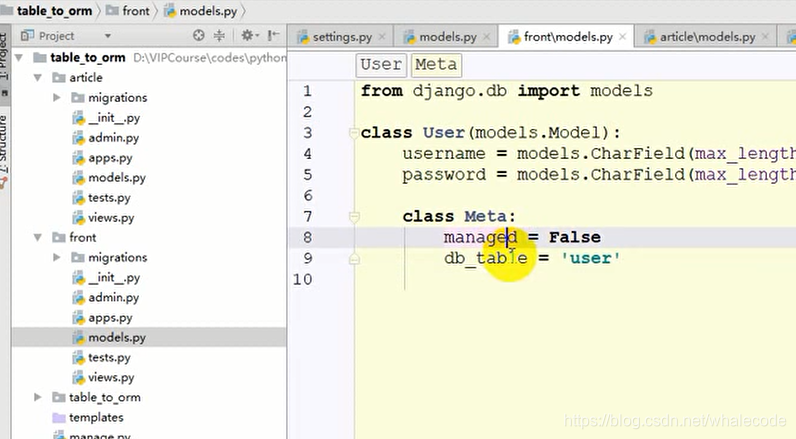The width and height of the screenshot is (796, 439).
Task: Open _init_.py in article folder
Action: [x=114, y=118]
